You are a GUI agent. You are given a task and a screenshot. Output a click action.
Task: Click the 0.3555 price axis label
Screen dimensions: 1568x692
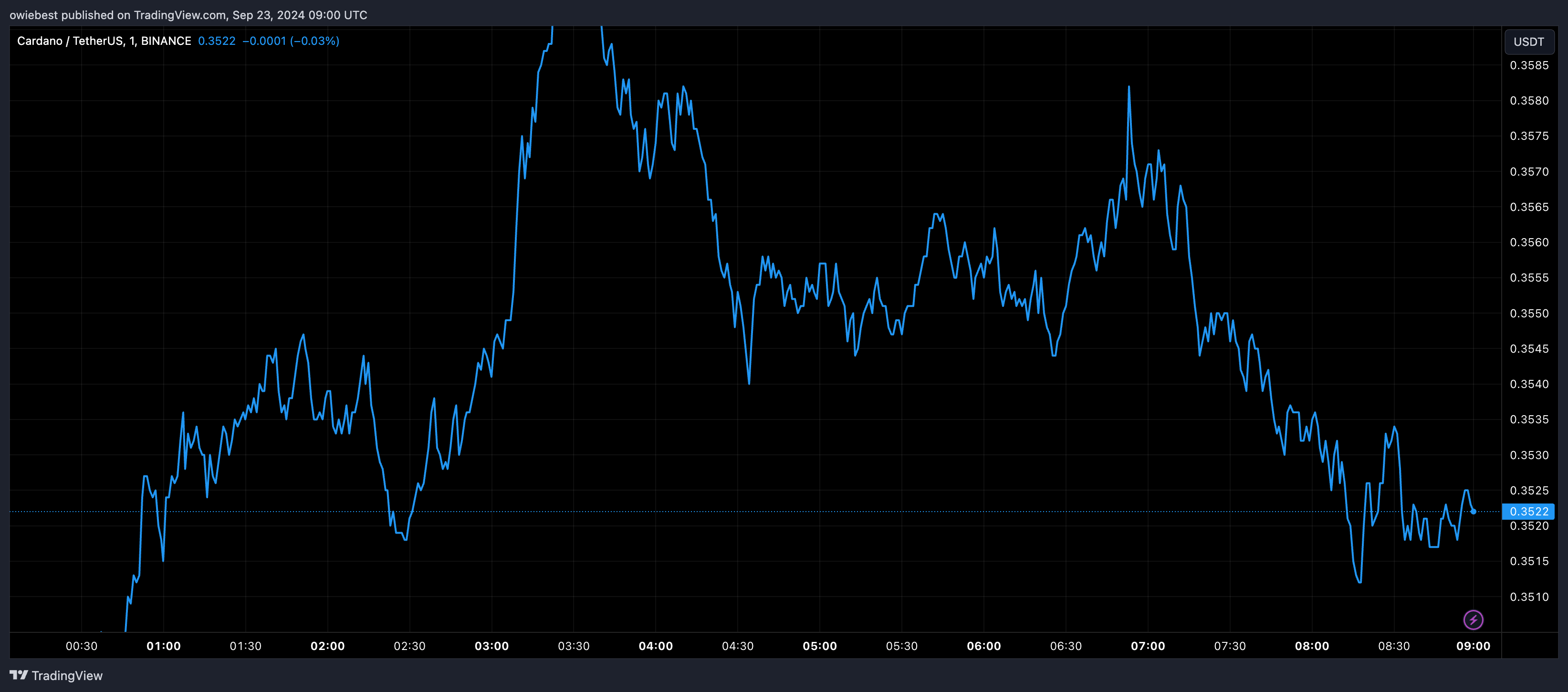coord(1529,278)
